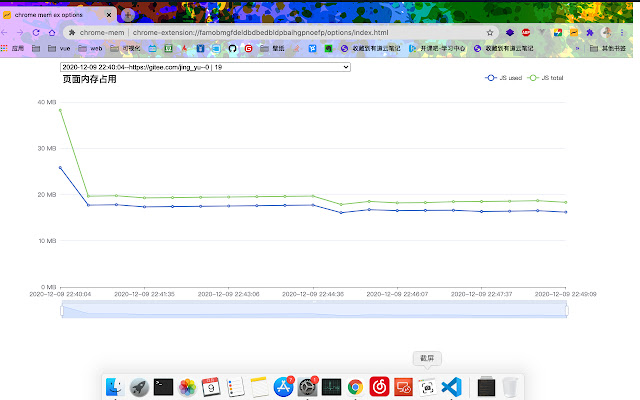Toggle the JS used legend series
Viewport: 640px width, 400px height.
[x=503, y=78]
